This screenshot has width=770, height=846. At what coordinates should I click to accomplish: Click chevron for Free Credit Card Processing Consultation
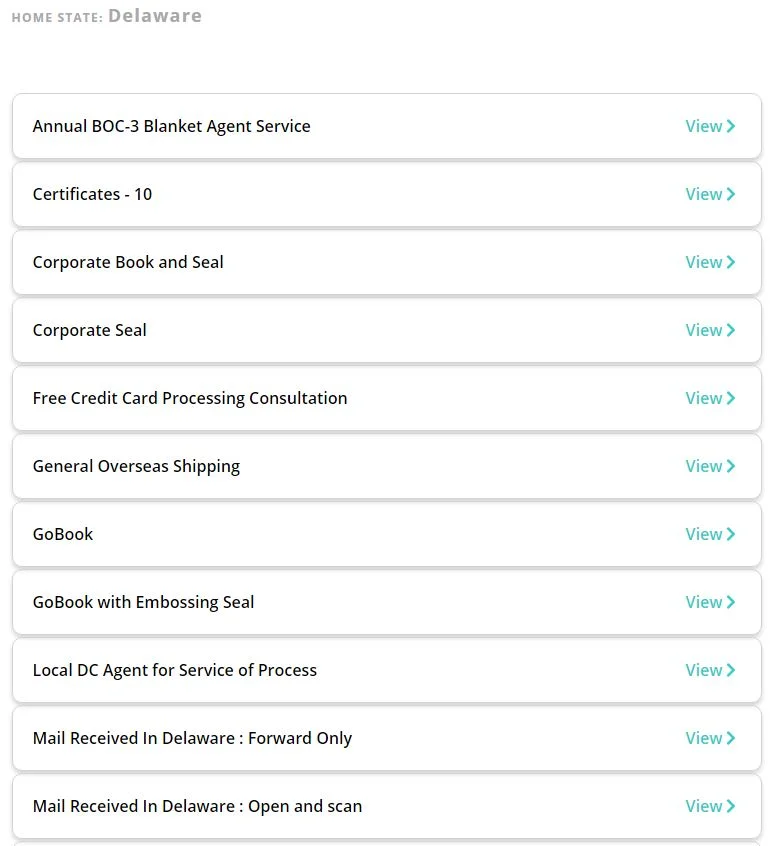(732, 398)
